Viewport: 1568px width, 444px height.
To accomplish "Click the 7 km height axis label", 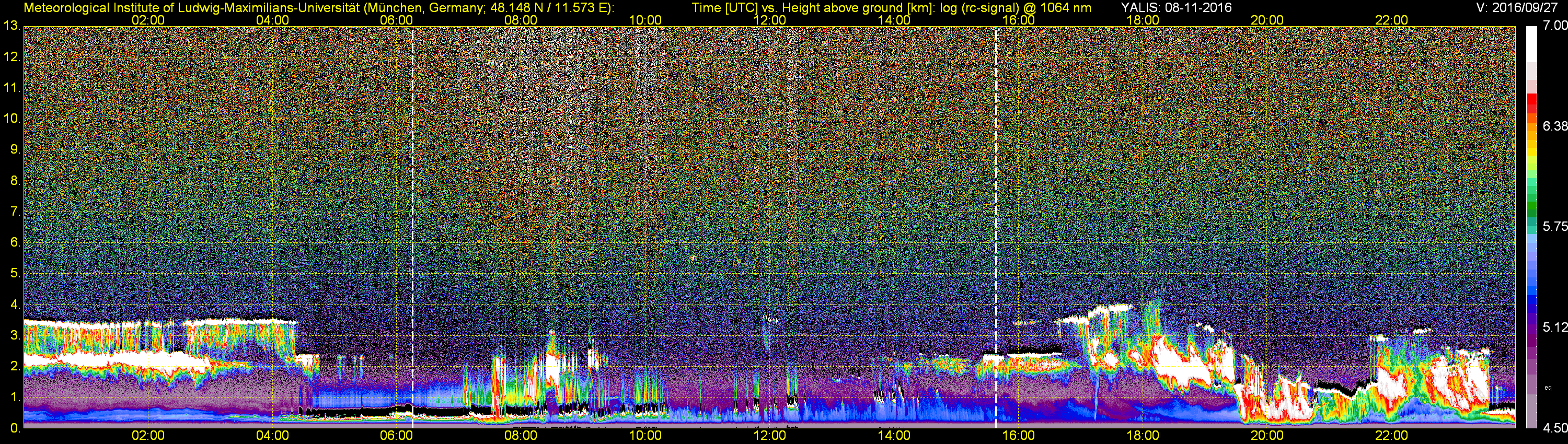I will point(15,212).
